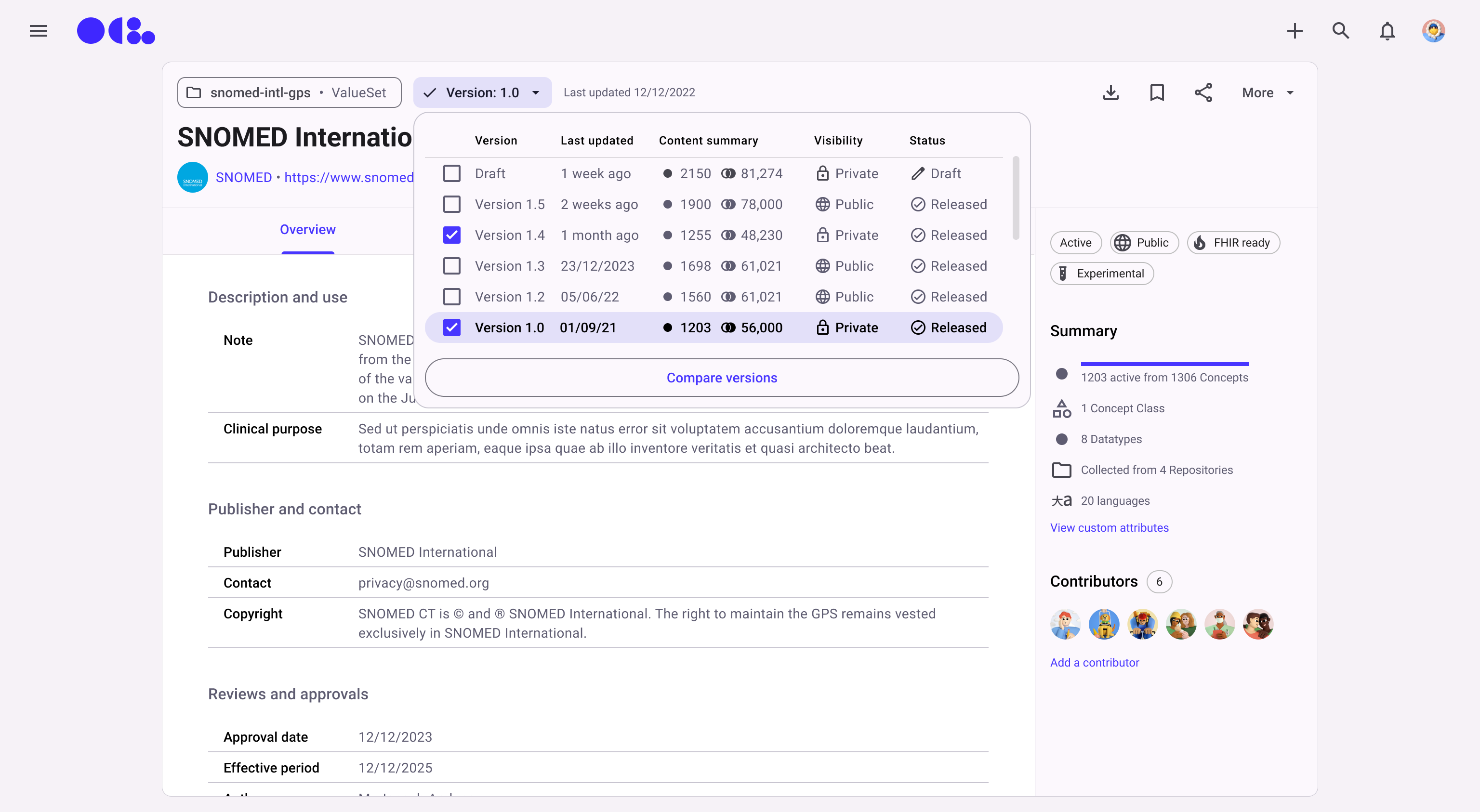
Task: Tick the Version 1.5 checkbox
Action: tap(451, 204)
